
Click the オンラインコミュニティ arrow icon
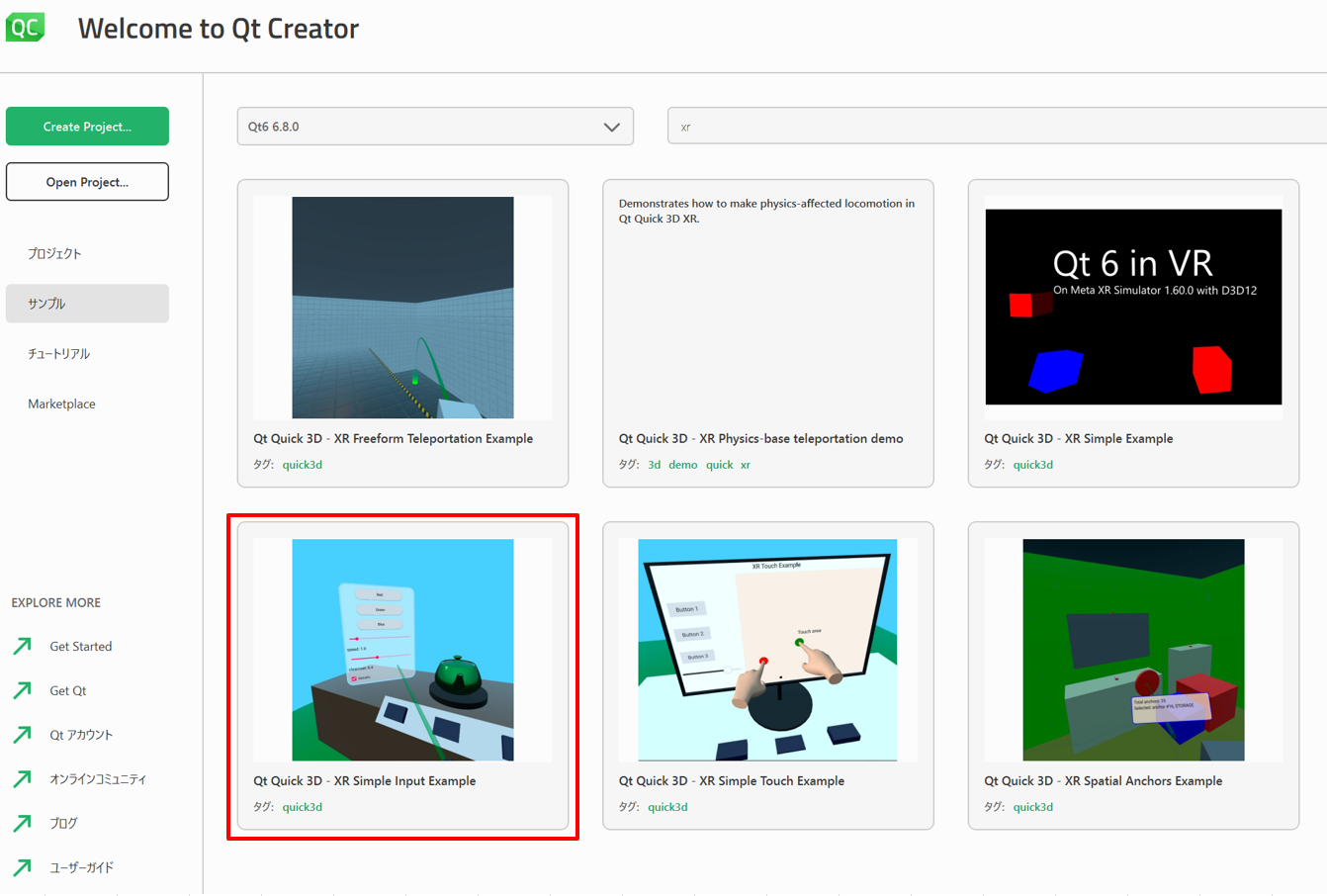tap(22, 779)
